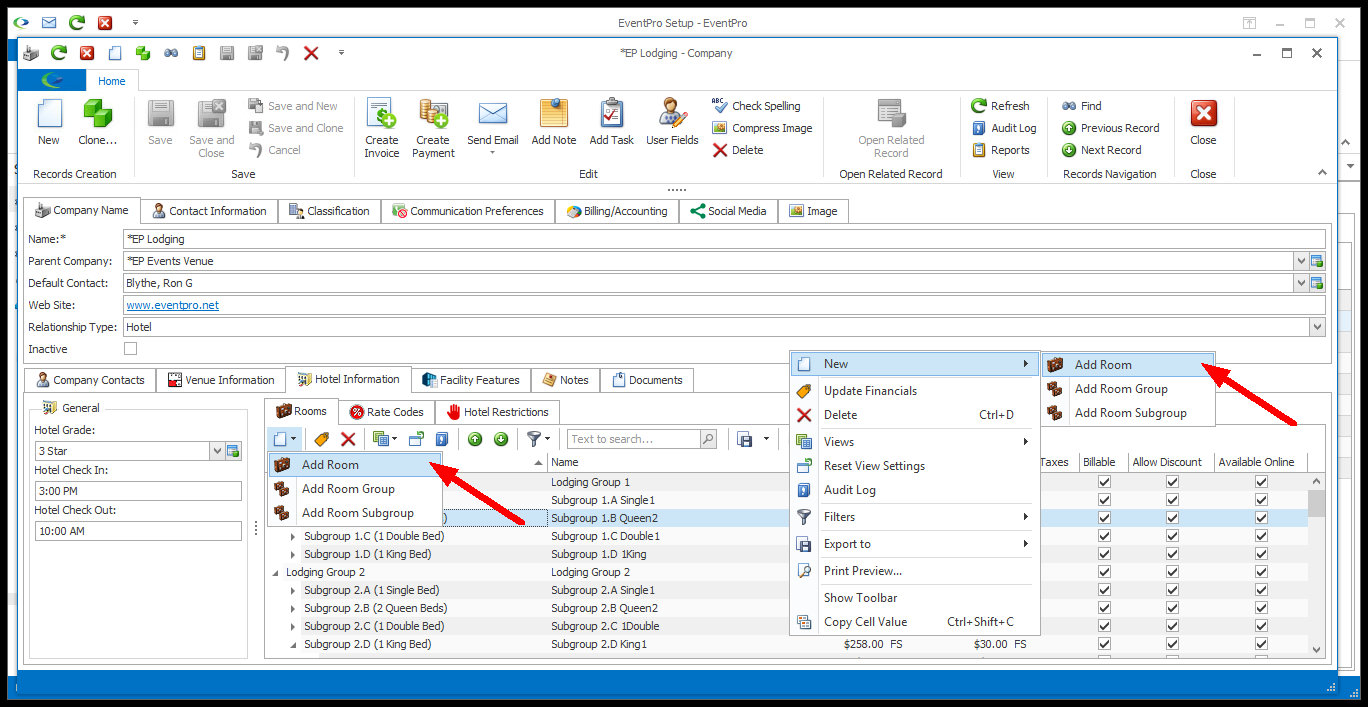The image size is (1368, 707).
Task: Switch to the Billing/Accounting tab
Action: [617, 211]
